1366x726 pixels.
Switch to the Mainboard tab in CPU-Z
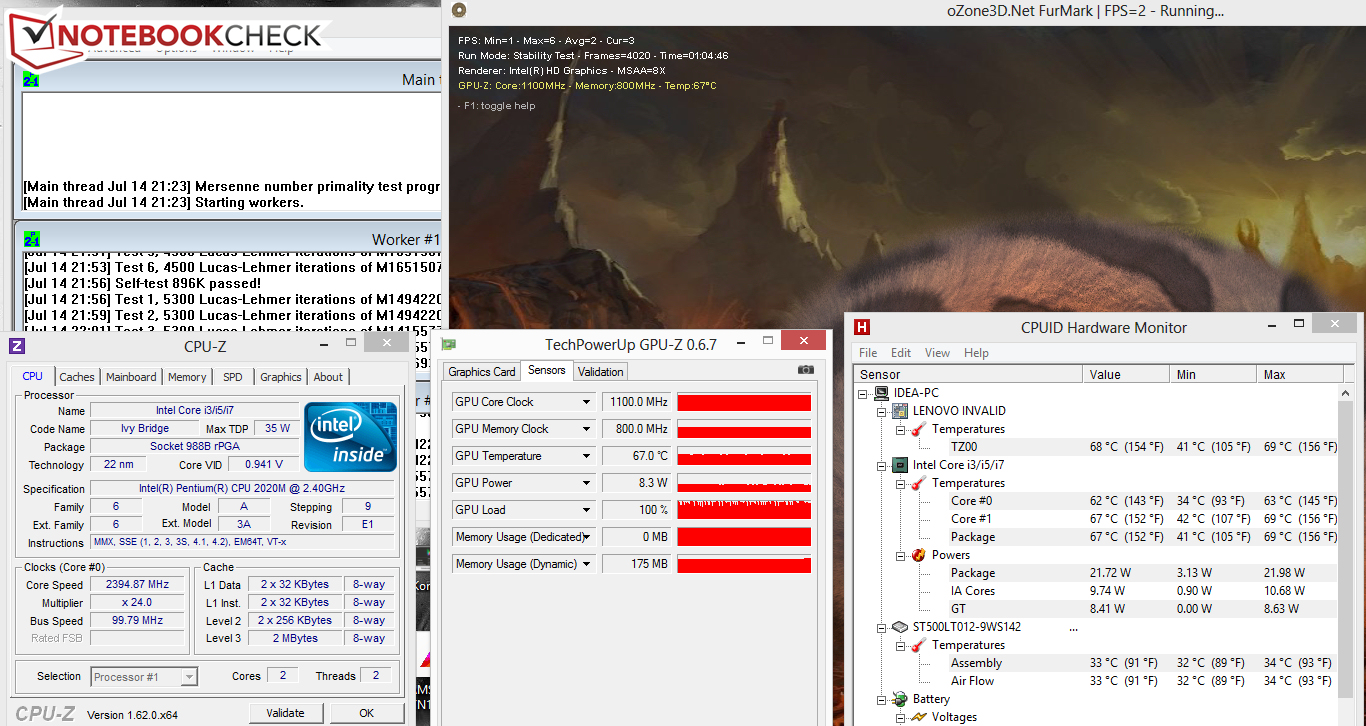pyautogui.click(x=131, y=377)
